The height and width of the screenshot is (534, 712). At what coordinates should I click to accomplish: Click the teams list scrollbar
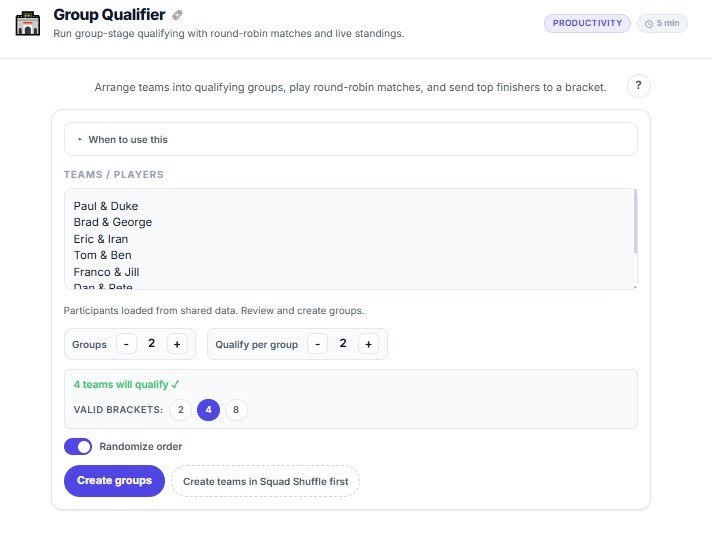pos(636,222)
